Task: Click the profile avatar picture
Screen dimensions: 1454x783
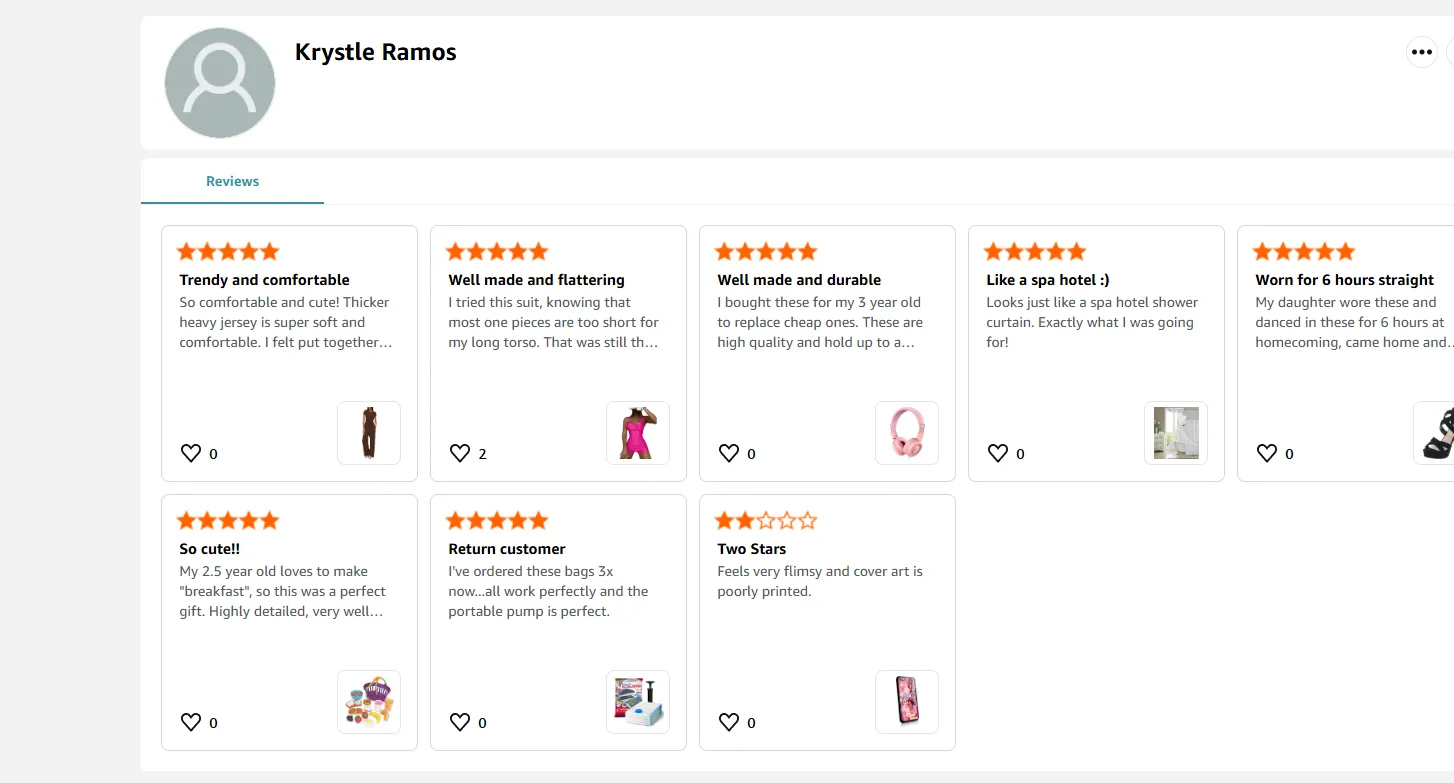Action: coord(220,83)
